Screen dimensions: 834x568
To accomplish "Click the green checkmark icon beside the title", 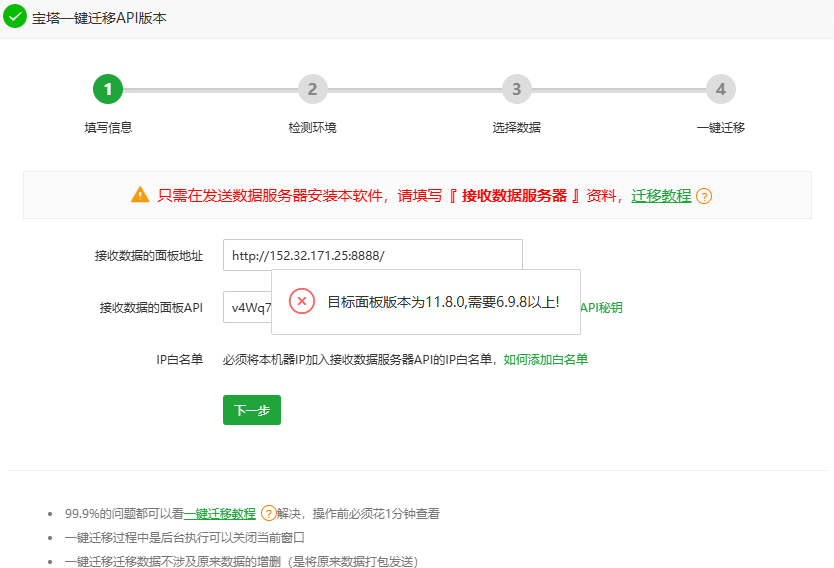I will tap(15, 16).
